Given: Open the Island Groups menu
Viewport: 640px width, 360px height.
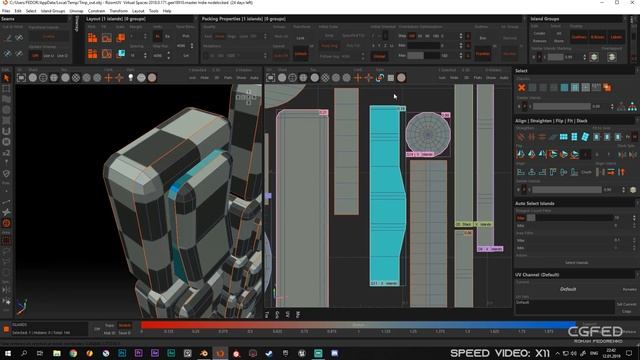Looking at the screenshot, I should (x=53, y=11).
